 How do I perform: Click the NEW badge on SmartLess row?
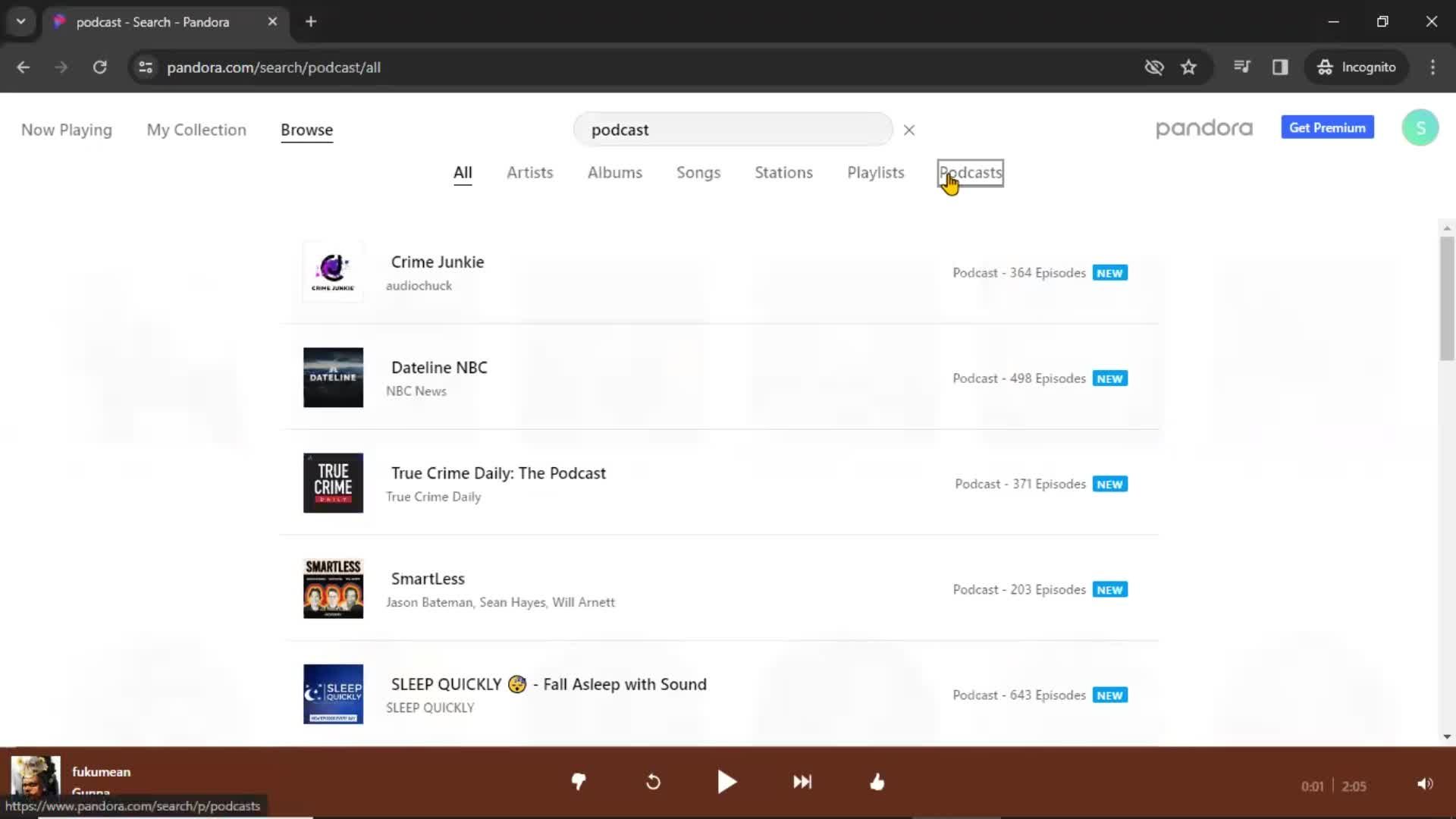click(1109, 590)
